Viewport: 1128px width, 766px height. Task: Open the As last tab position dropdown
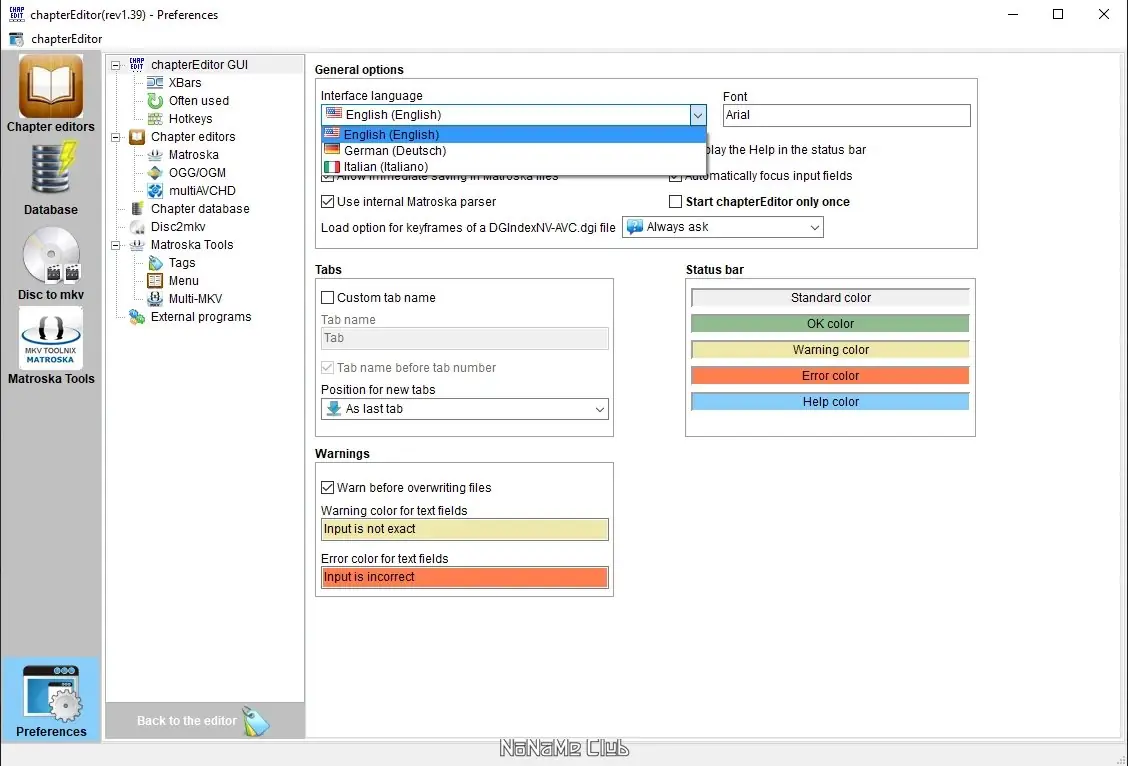pos(464,409)
